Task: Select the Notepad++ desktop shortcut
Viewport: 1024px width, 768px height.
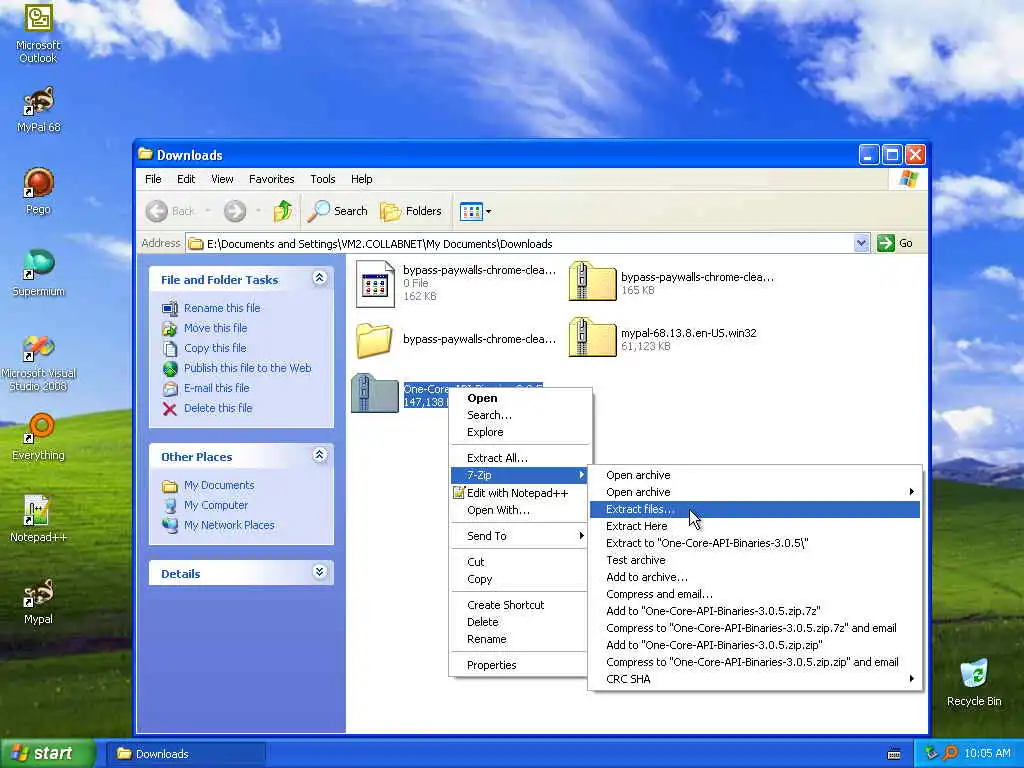Action: point(38,519)
